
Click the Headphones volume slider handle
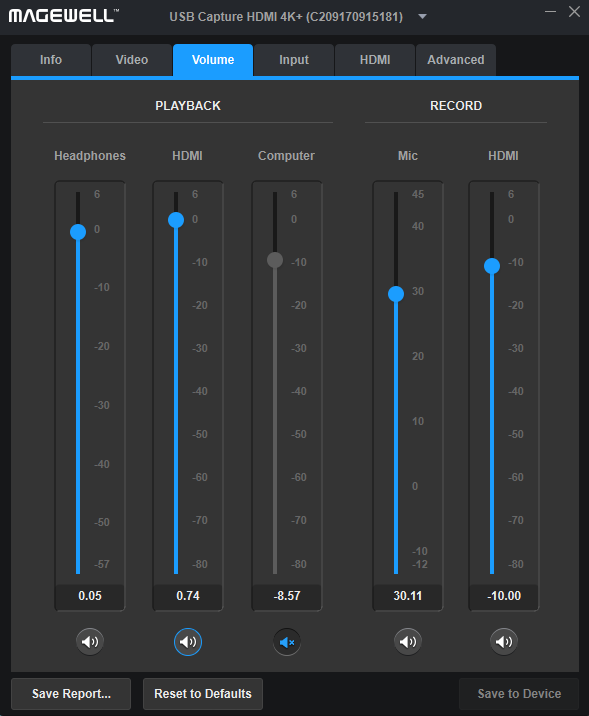click(78, 232)
